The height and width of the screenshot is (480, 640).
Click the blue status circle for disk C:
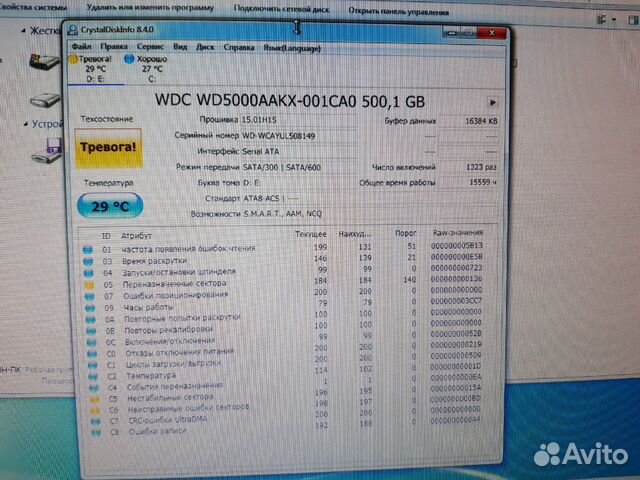click(129, 59)
